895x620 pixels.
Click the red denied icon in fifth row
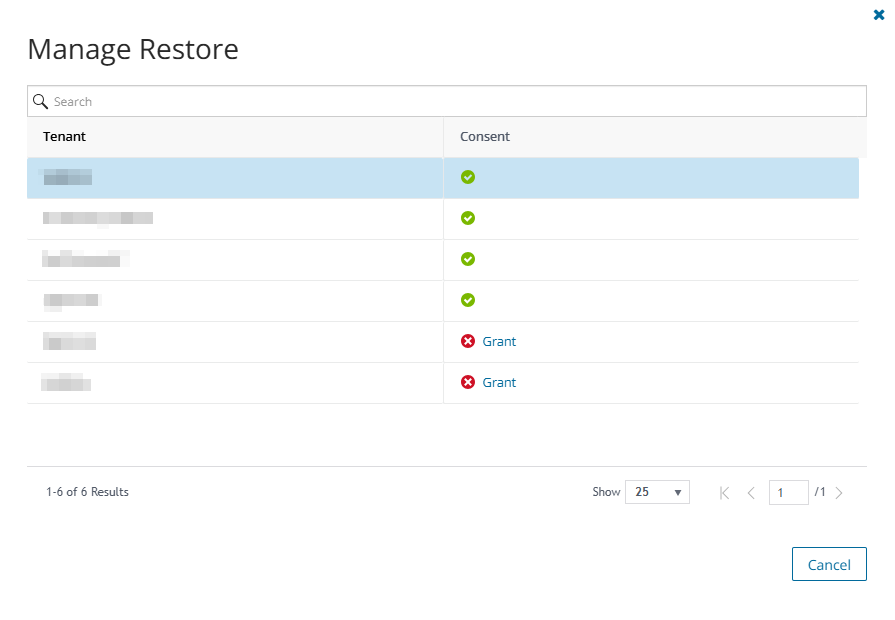pyautogui.click(x=468, y=341)
